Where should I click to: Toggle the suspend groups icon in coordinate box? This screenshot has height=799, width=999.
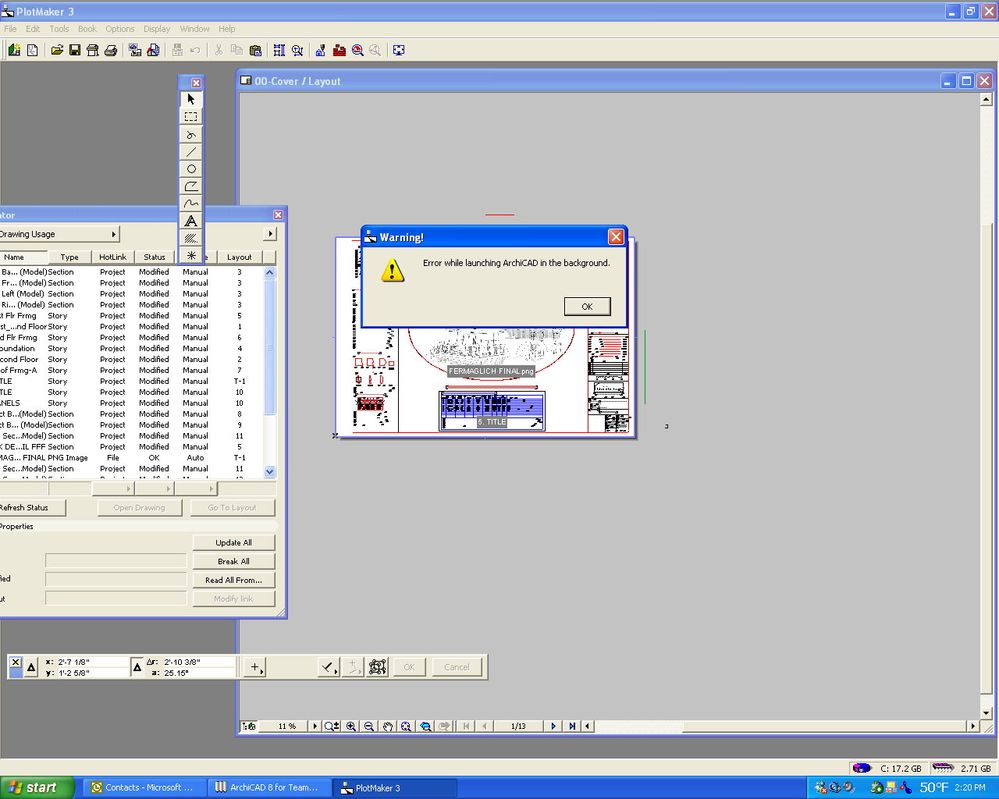377,667
